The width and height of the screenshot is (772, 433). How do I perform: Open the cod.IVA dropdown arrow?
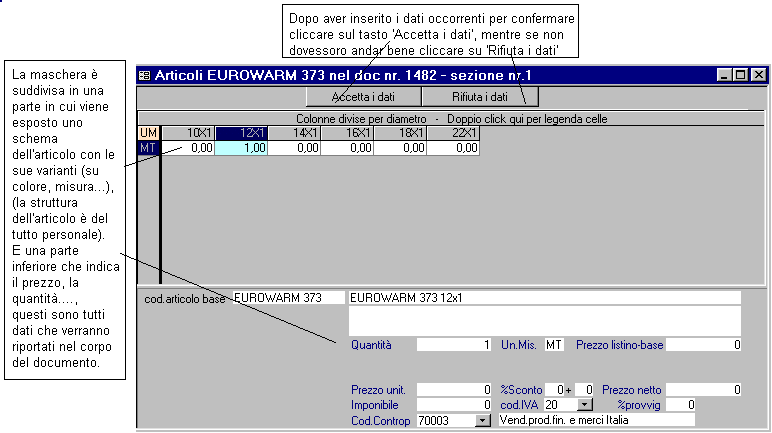click(x=584, y=405)
